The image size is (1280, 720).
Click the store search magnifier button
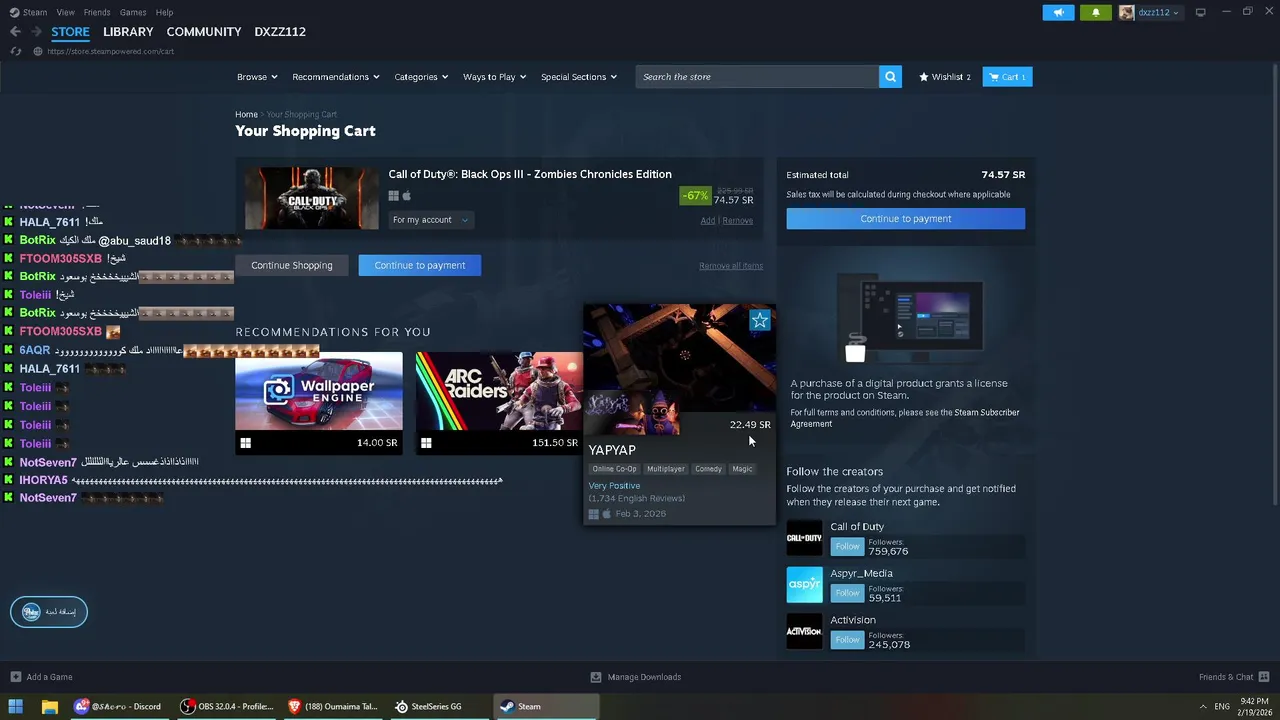(x=890, y=77)
